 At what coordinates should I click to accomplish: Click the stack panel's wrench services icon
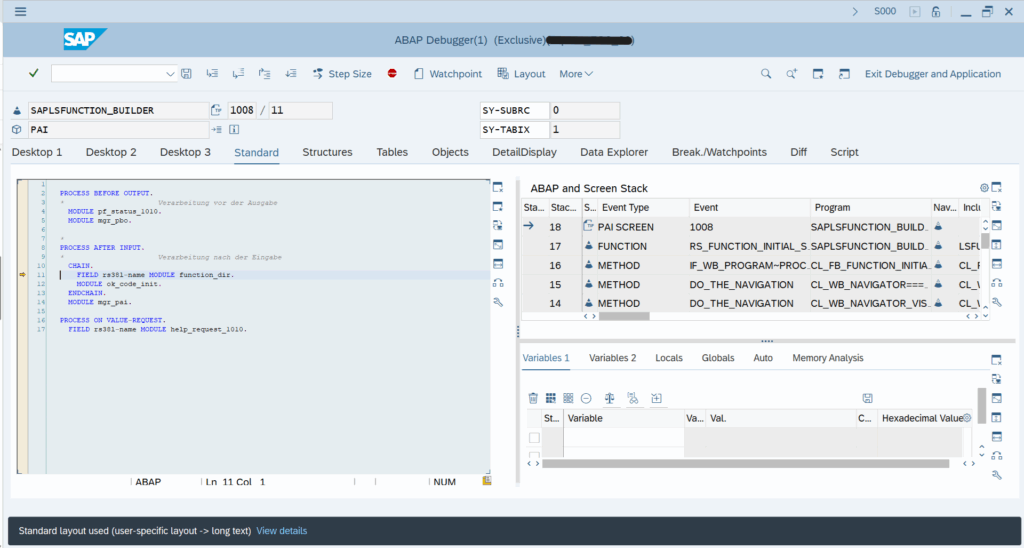997,302
